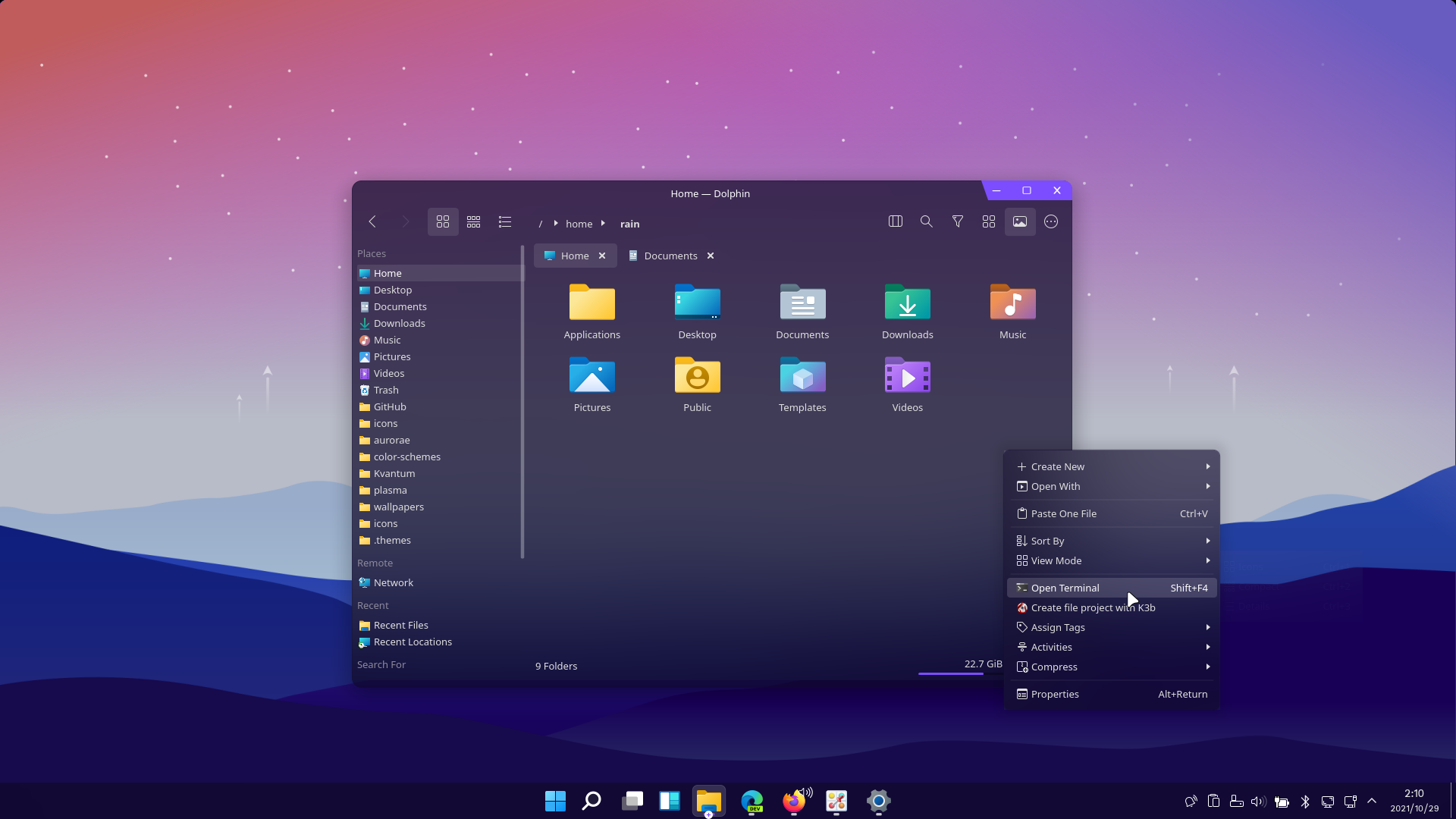Open the Documents folder icon
Viewport: 1456px width, 819px height.
click(x=802, y=312)
